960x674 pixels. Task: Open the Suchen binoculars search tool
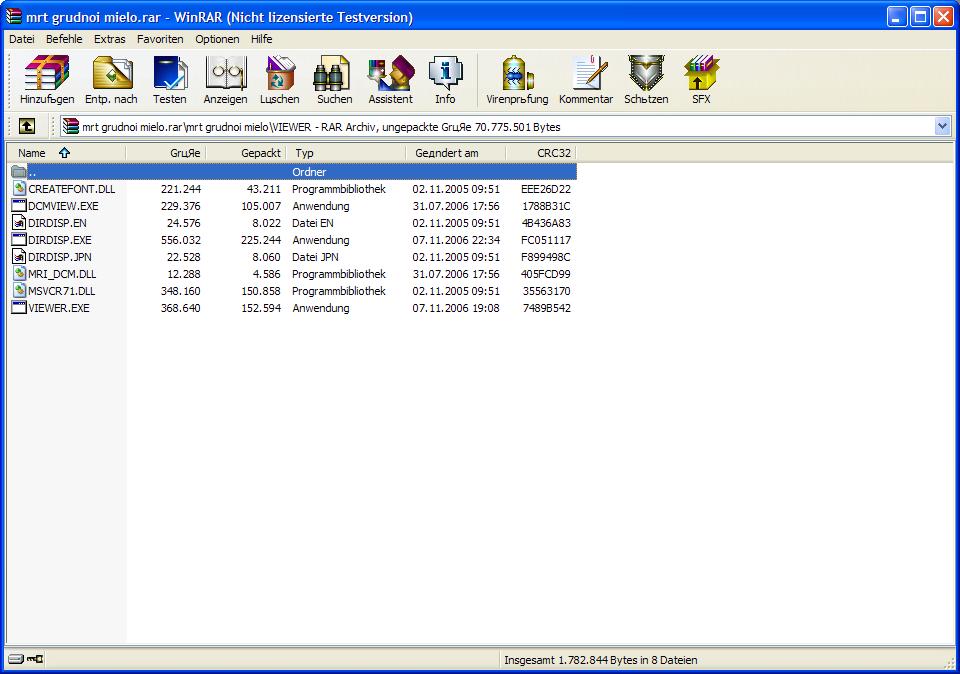(334, 80)
